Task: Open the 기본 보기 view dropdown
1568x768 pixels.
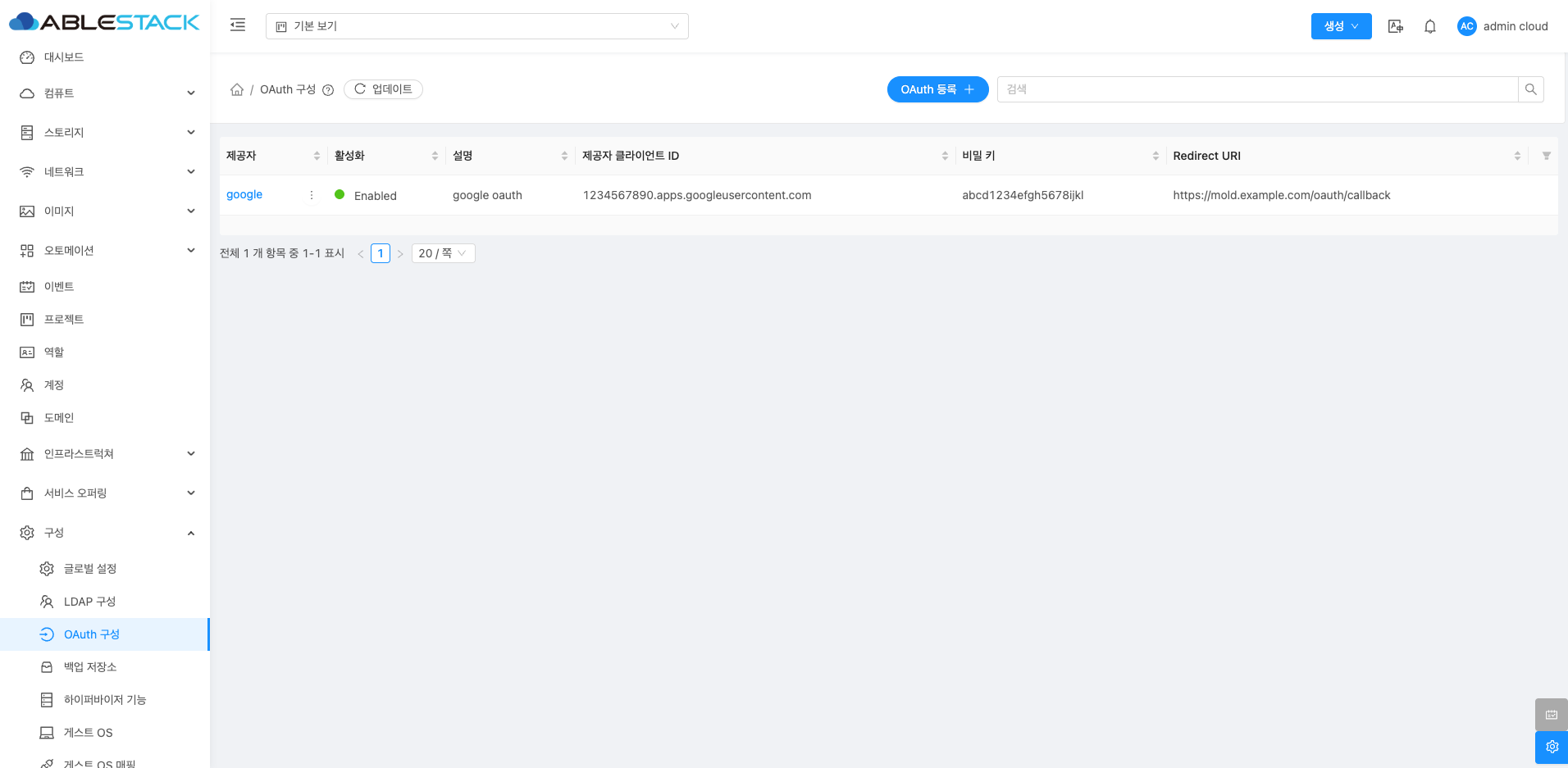Action: pyautogui.click(x=476, y=26)
